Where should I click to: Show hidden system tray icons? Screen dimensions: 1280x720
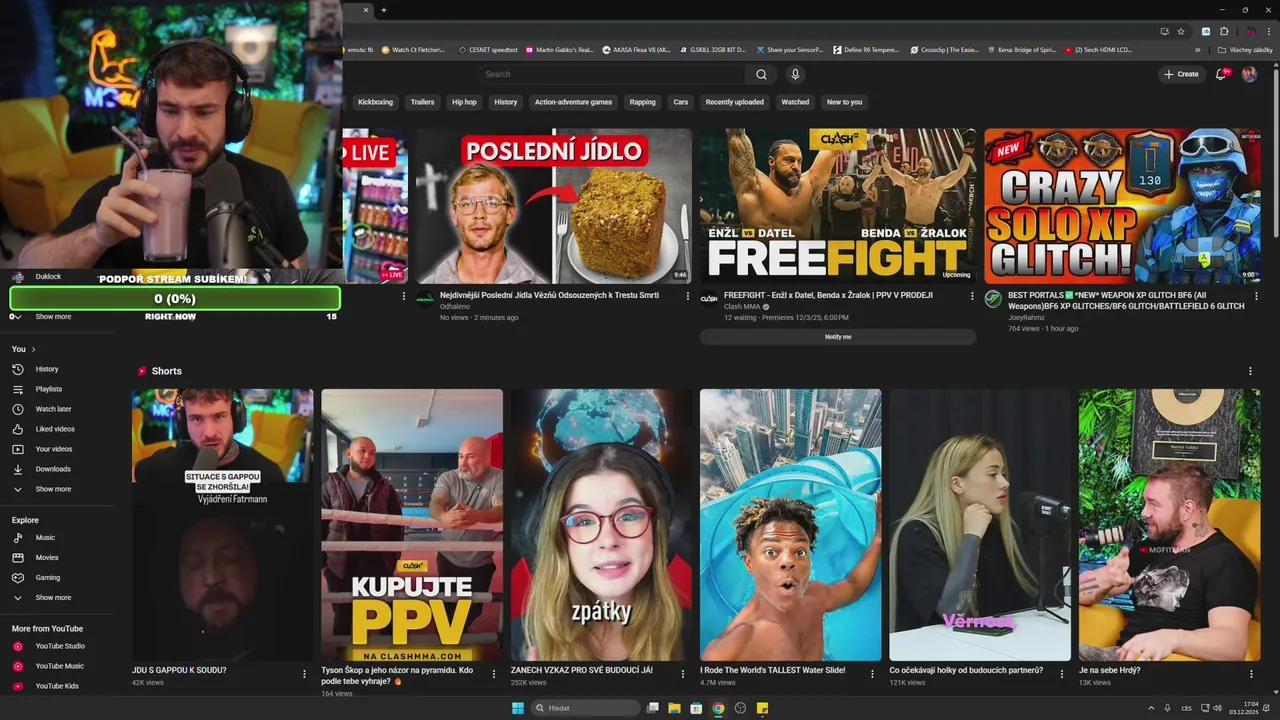[x=1151, y=708]
